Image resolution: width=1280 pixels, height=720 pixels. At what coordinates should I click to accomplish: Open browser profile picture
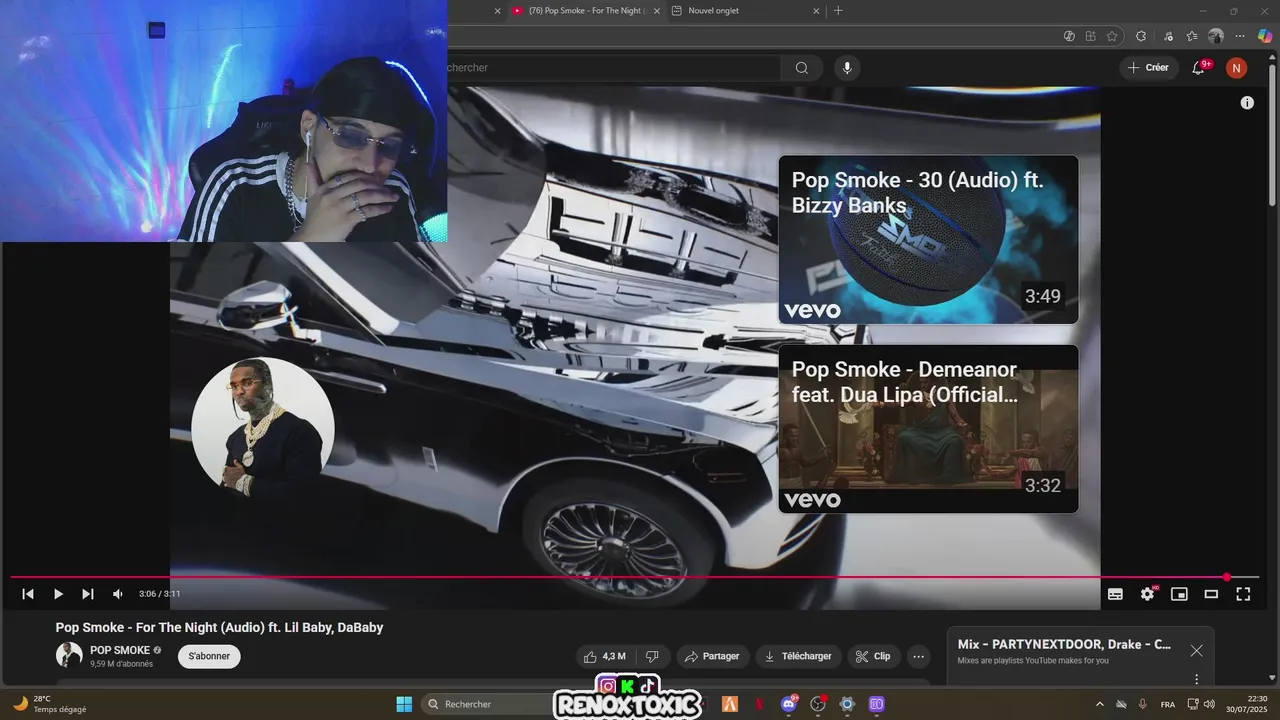[1216, 36]
